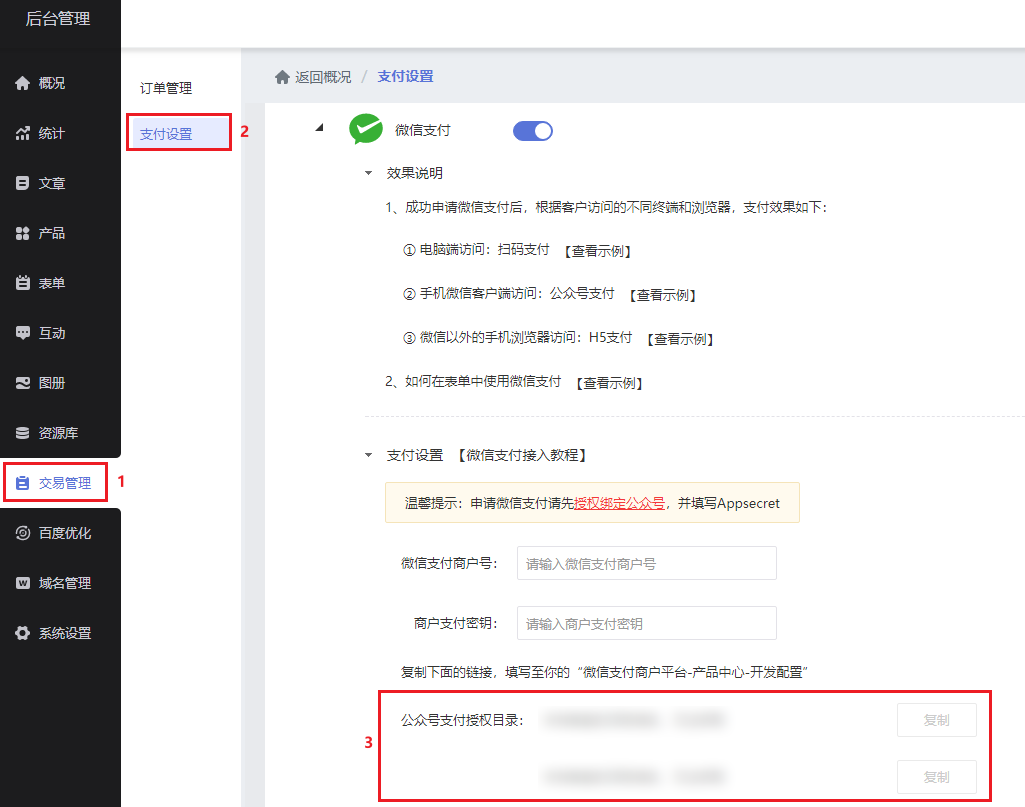View example for 如何在表单中使用微信支付
Screen dimensions: 1025x807
(x=609, y=383)
